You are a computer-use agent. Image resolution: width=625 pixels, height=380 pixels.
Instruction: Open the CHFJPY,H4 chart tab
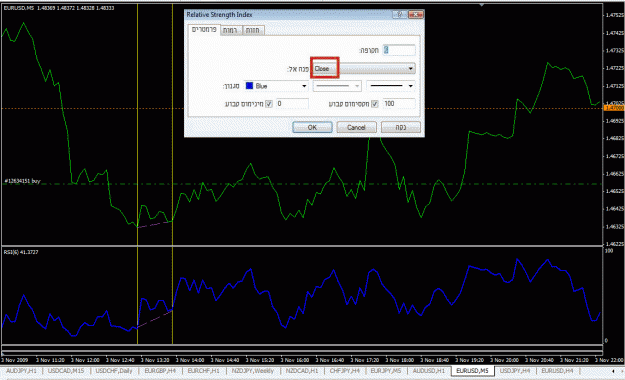pos(344,371)
